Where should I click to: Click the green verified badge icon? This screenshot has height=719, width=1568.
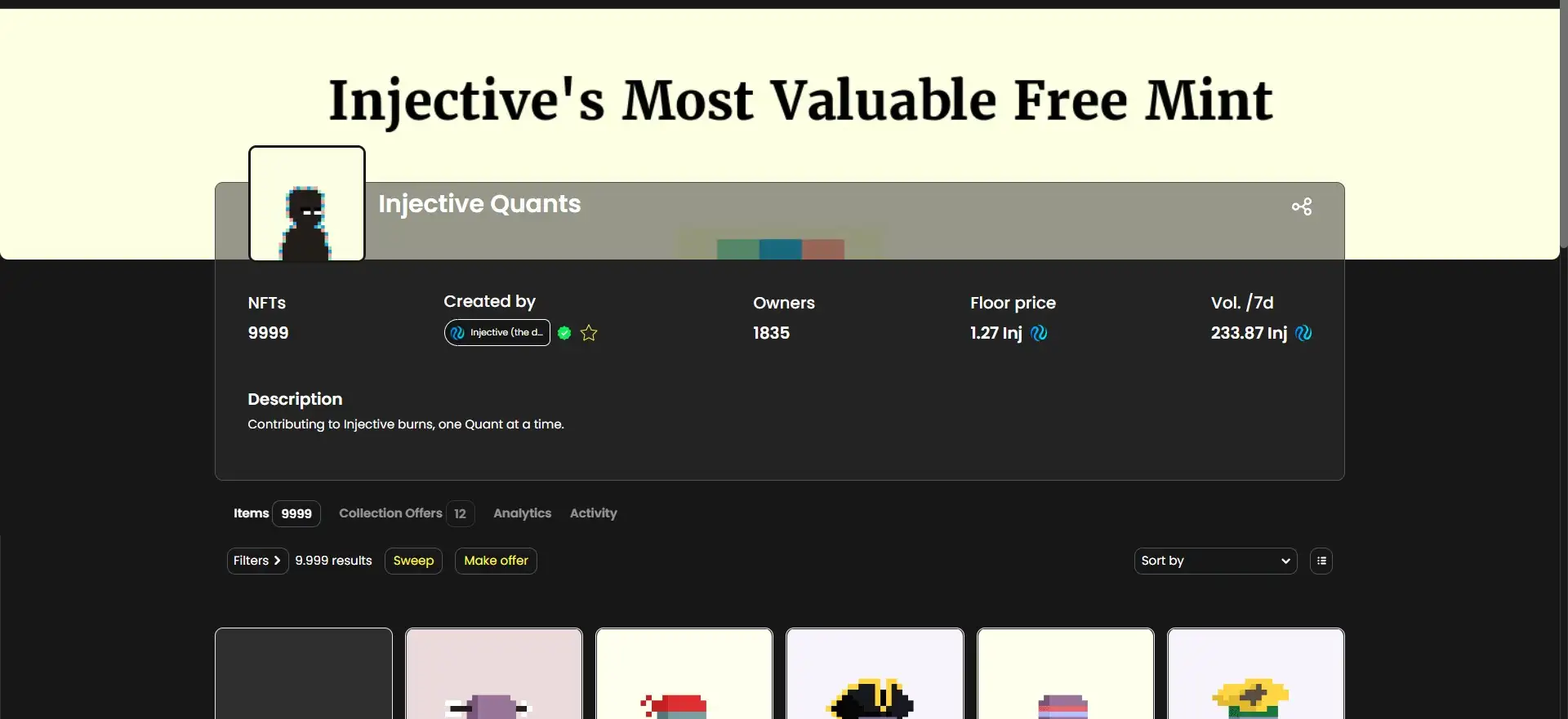point(564,333)
